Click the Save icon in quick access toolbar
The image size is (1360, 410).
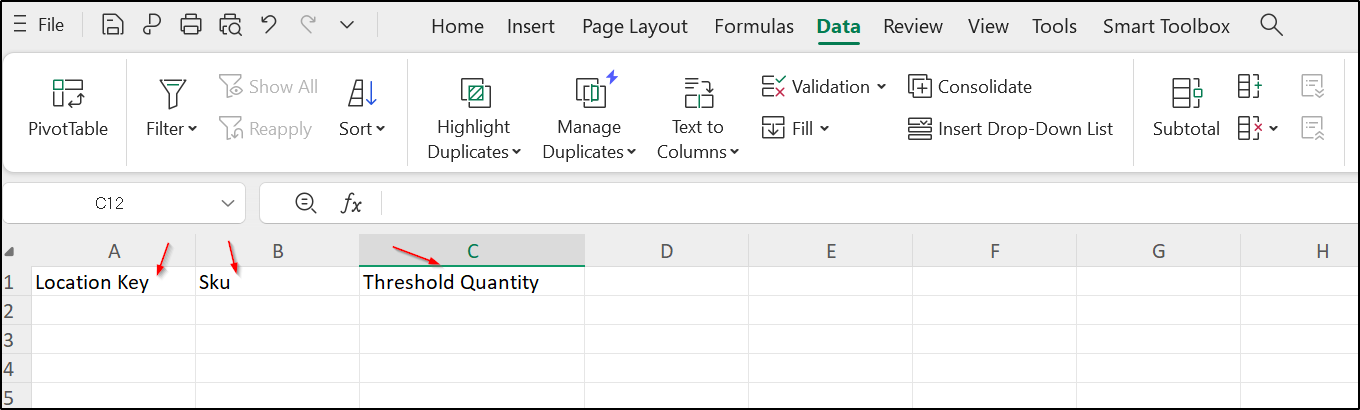point(113,25)
